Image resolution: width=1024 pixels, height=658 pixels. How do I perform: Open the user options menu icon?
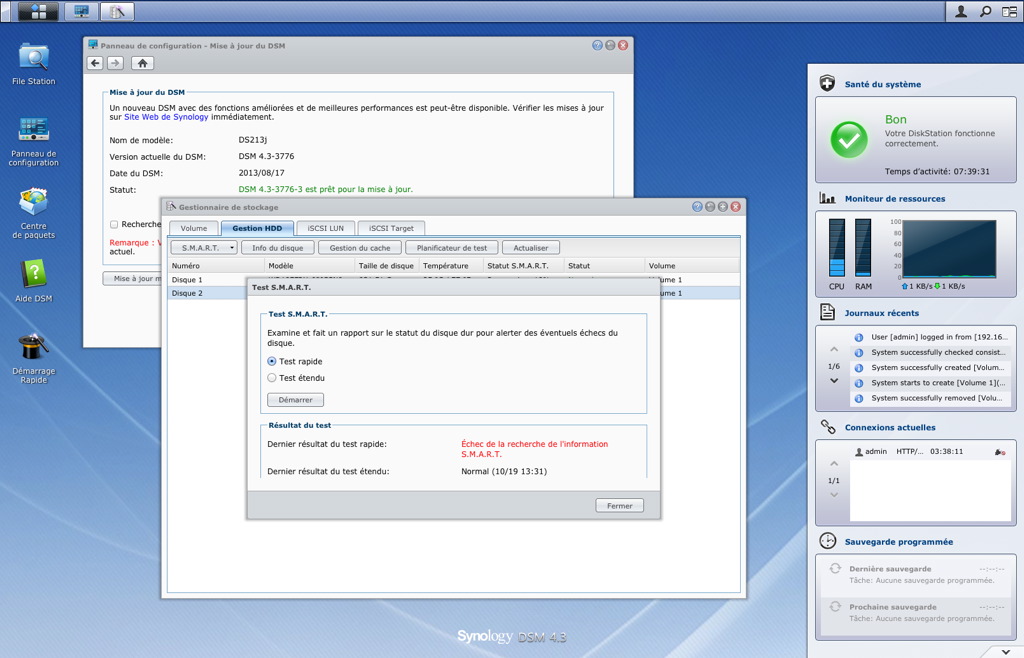point(961,11)
